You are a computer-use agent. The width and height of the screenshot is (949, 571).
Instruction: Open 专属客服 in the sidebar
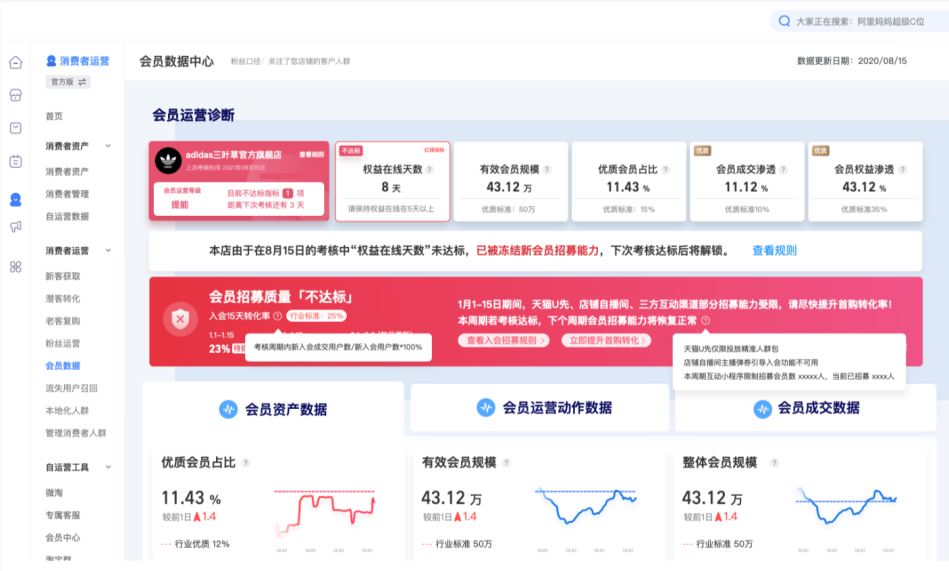click(x=63, y=515)
